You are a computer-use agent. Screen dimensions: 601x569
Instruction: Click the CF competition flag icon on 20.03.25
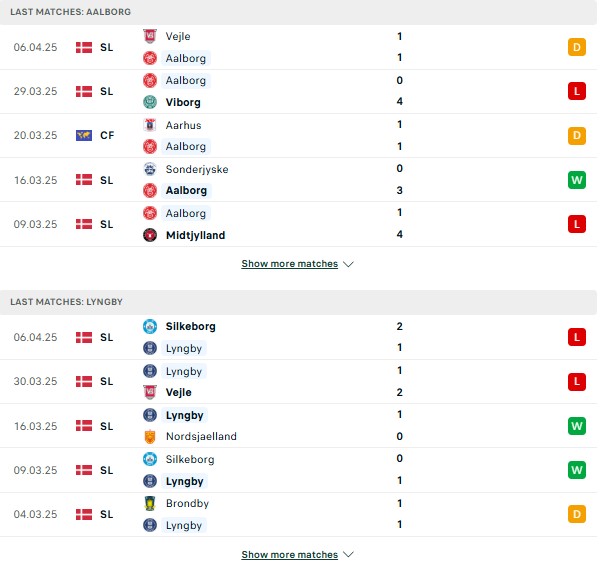pos(84,135)
